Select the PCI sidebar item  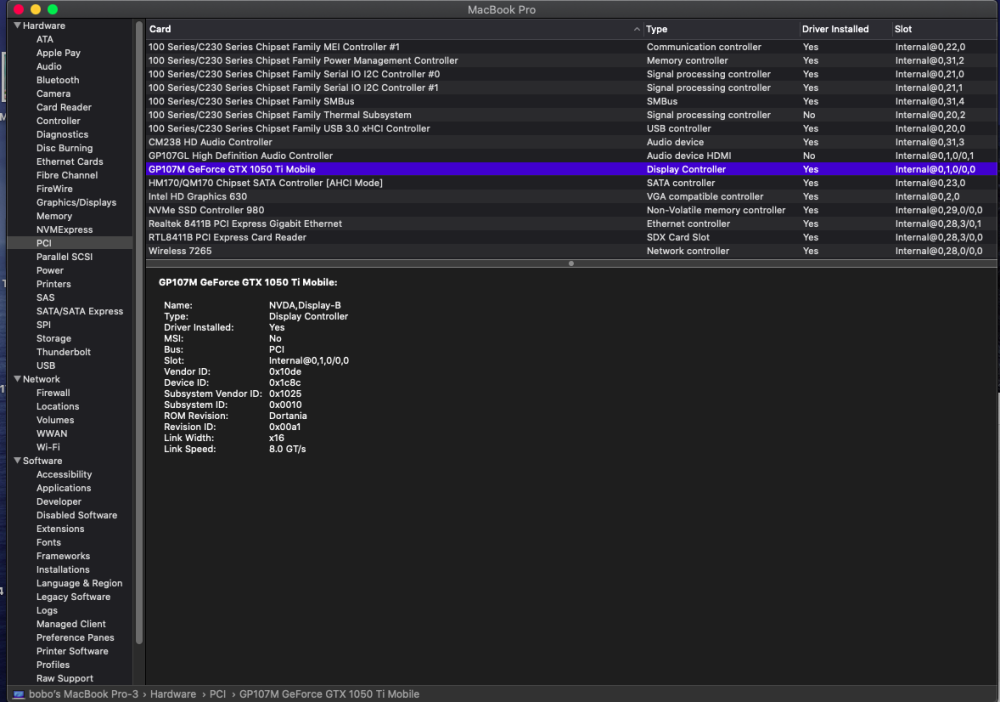(x=70, y=243)
